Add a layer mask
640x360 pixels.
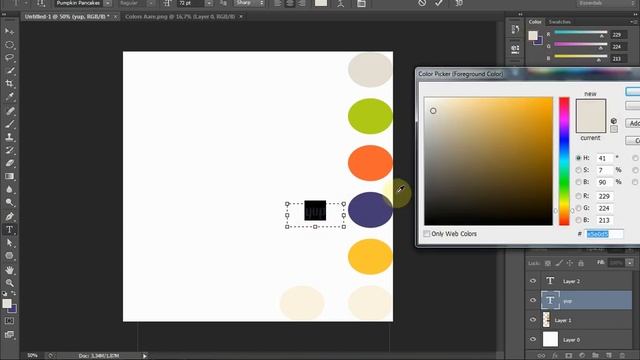point(569,356)
